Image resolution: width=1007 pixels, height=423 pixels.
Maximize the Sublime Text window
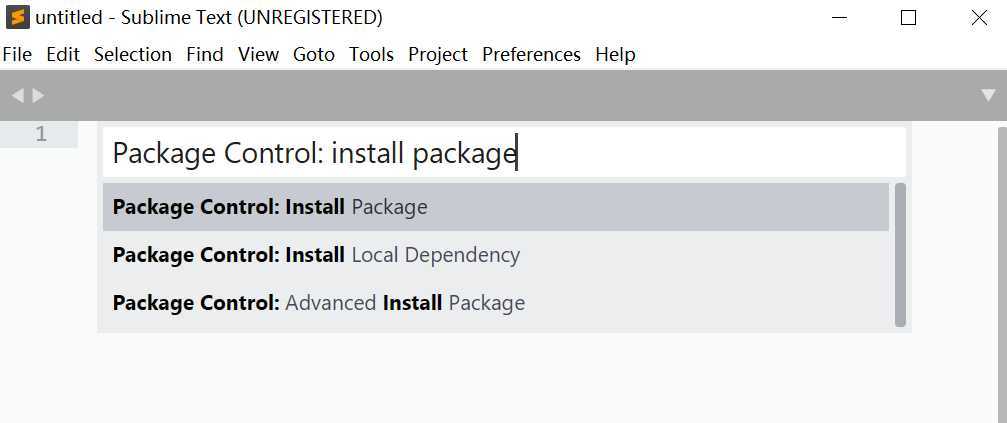point(908,18)
